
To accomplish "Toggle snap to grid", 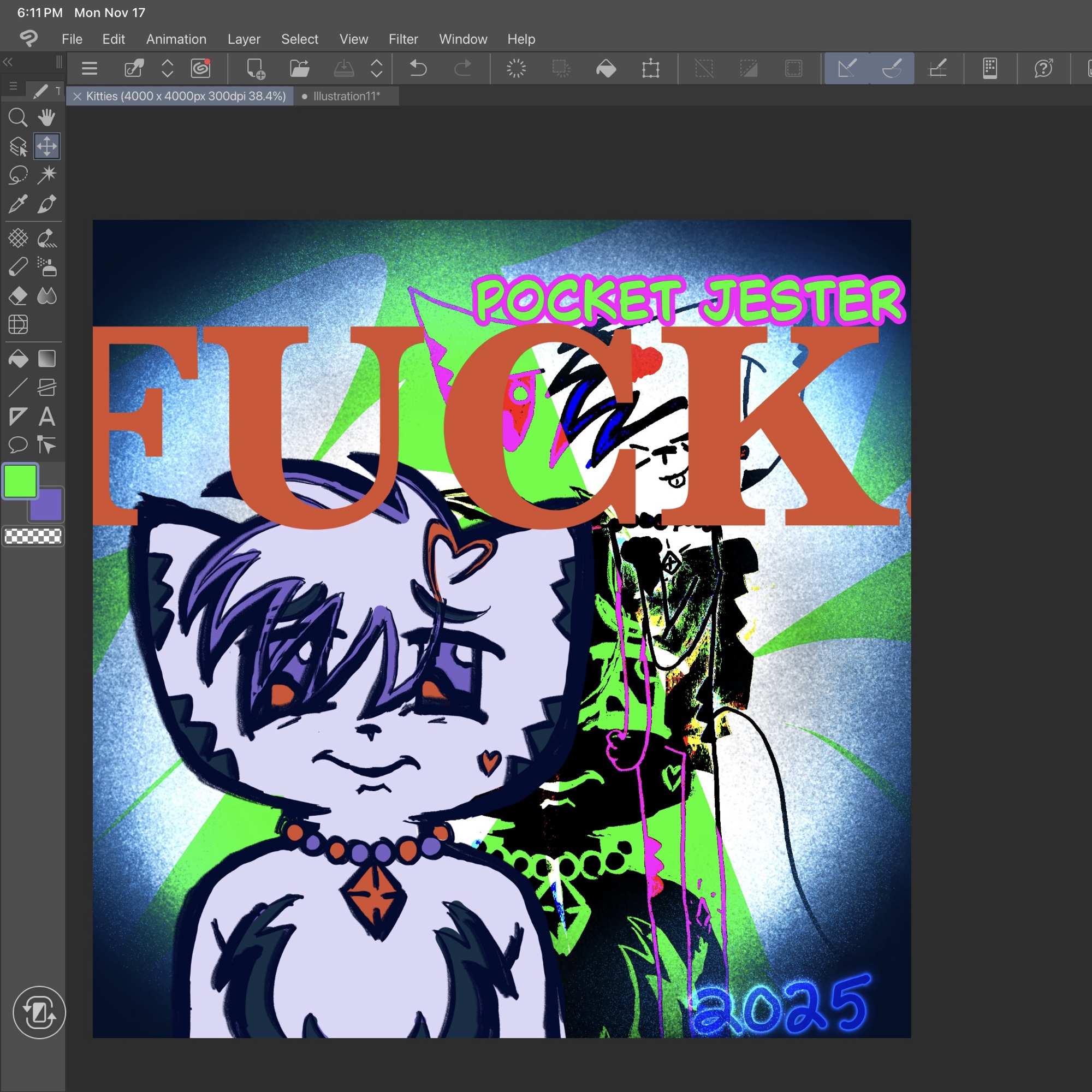I will [937, 68].
